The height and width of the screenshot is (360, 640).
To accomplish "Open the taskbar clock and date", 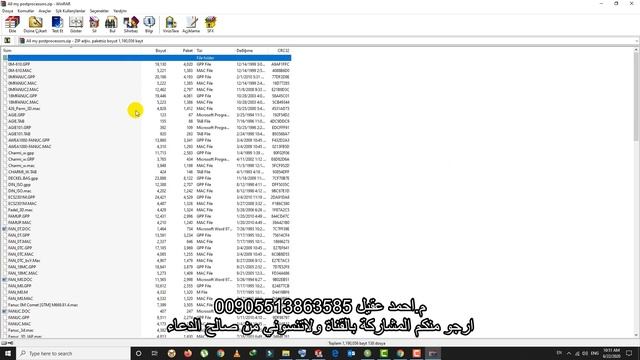I will 611,353.
